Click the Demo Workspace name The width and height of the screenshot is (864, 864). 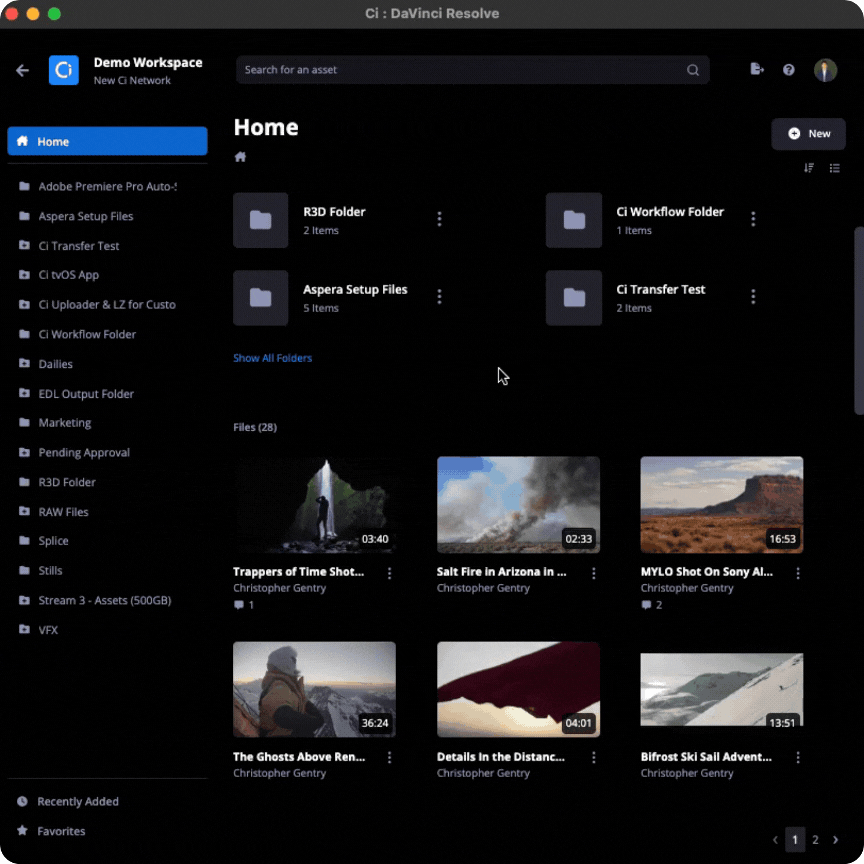click(148, 63)
